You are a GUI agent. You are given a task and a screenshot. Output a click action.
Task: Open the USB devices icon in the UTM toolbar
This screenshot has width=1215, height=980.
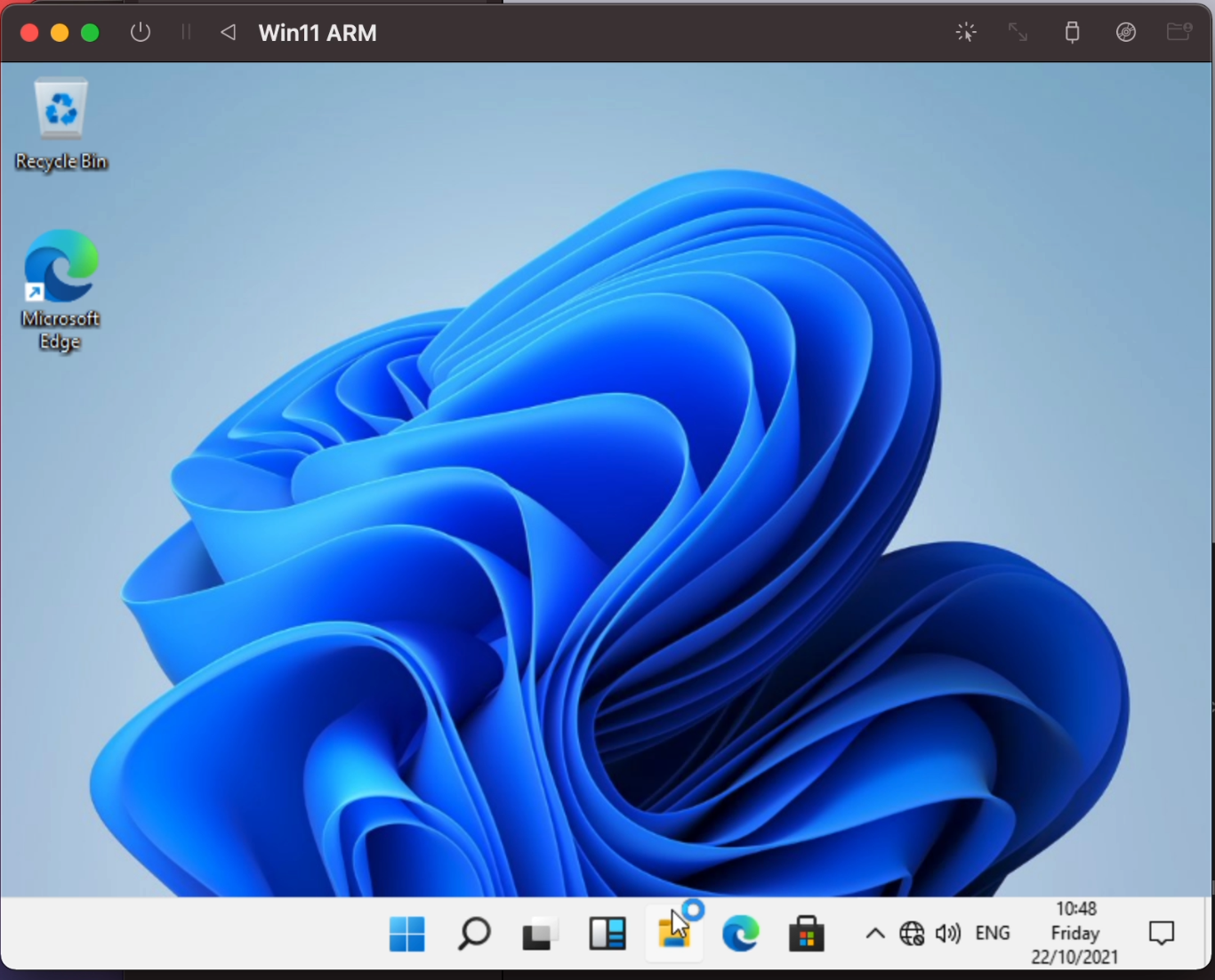[x=1072, y=32]
